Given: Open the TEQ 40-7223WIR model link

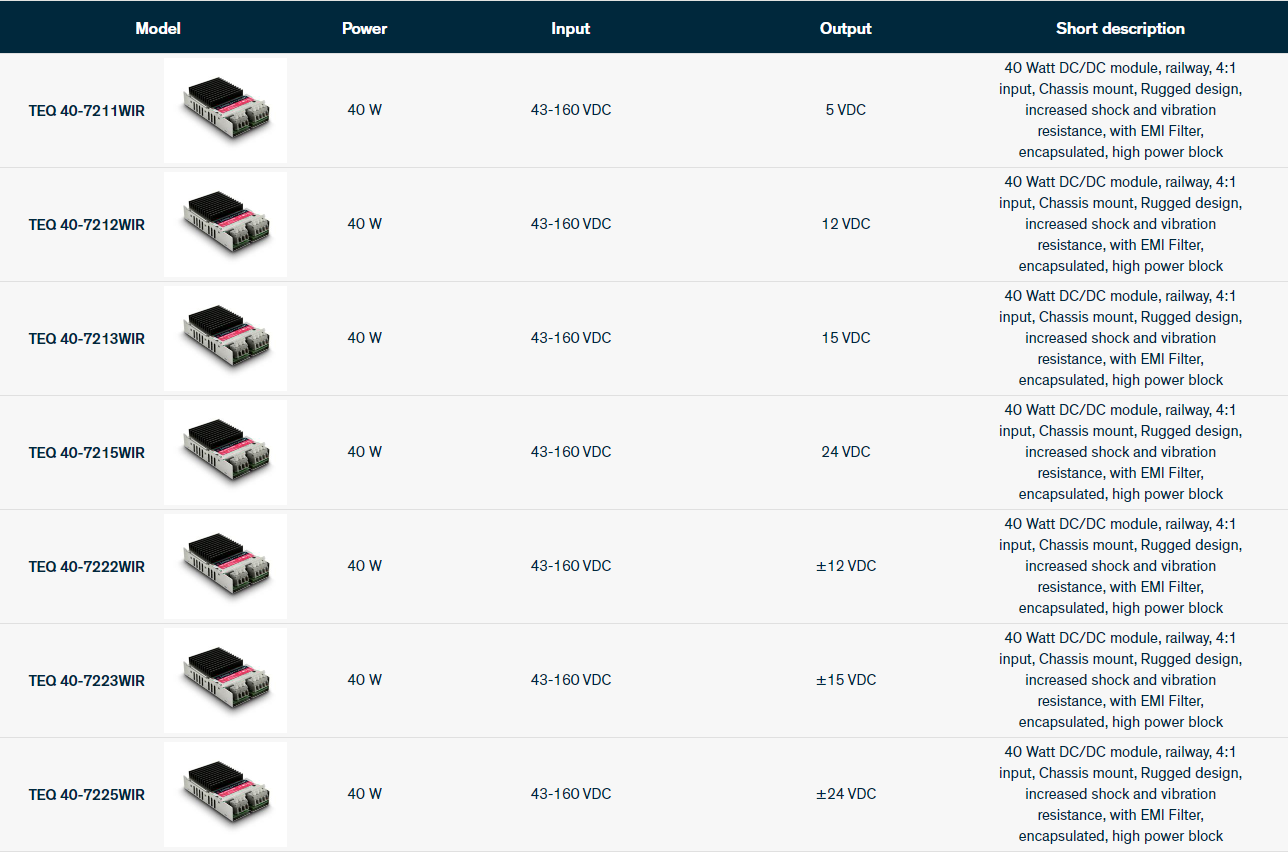Looking at the screenshot, I should point(87,681).
